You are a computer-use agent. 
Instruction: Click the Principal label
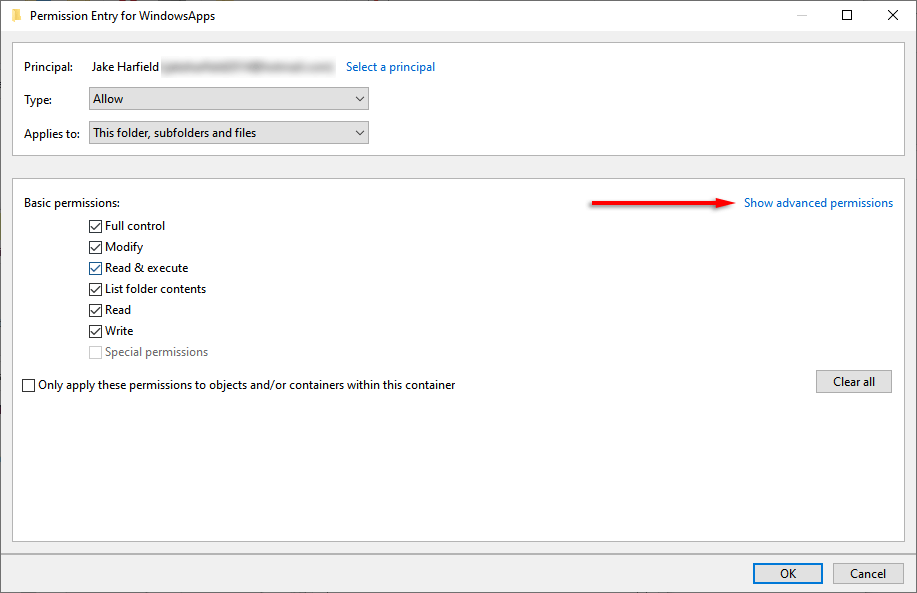49,67
